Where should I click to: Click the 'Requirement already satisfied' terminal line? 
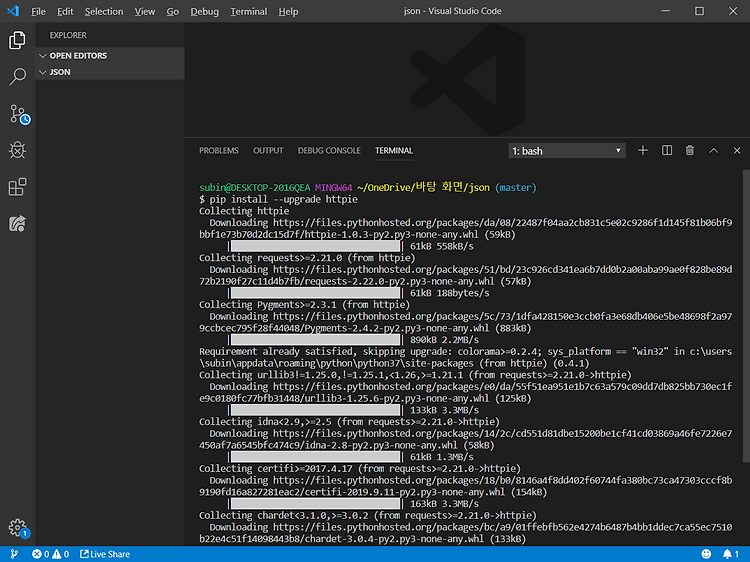(465, 357)
